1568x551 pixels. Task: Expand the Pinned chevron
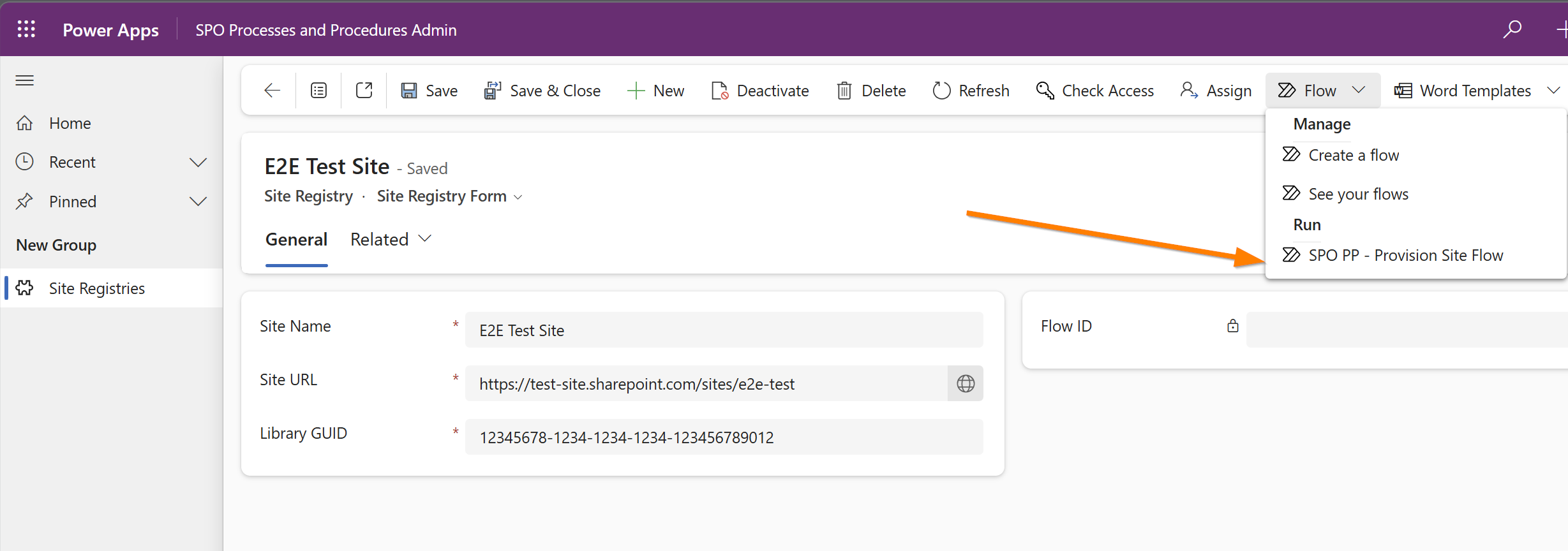click(198, 202)
